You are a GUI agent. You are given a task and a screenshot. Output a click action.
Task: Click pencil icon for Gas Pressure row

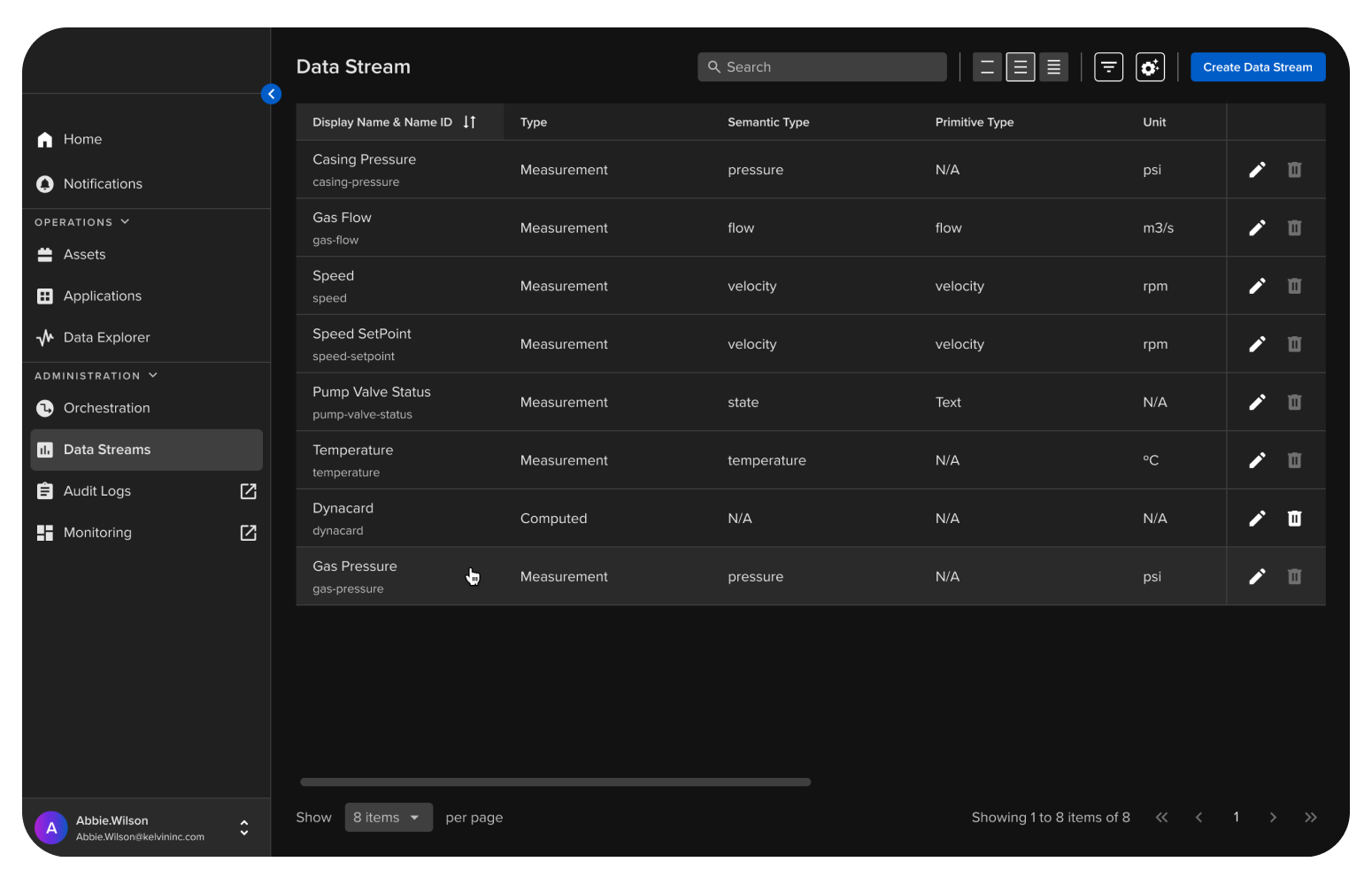[1257, 577]
